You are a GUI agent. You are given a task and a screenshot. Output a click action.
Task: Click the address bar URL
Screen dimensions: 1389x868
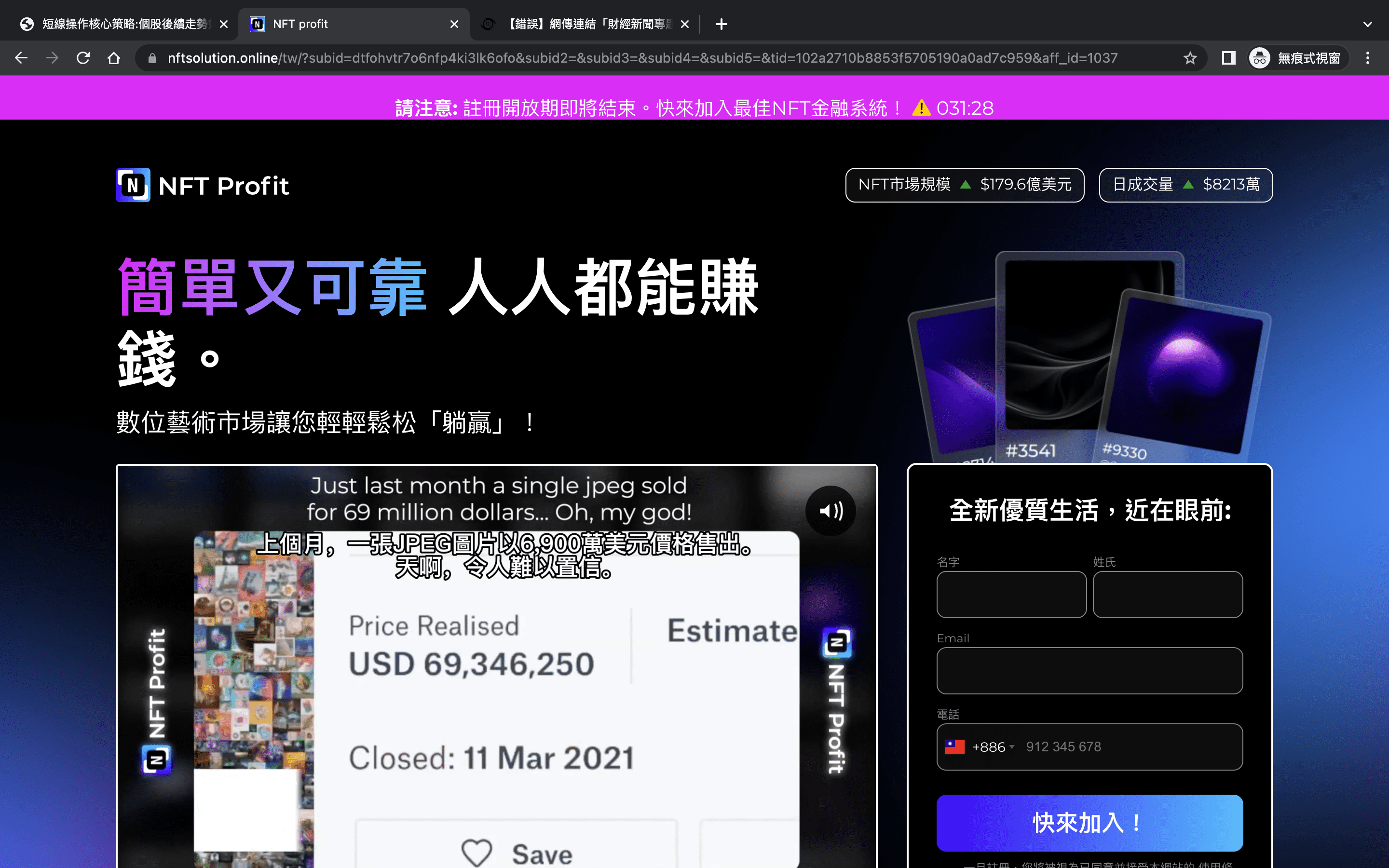pyautogui.click(x=642, y=58)
